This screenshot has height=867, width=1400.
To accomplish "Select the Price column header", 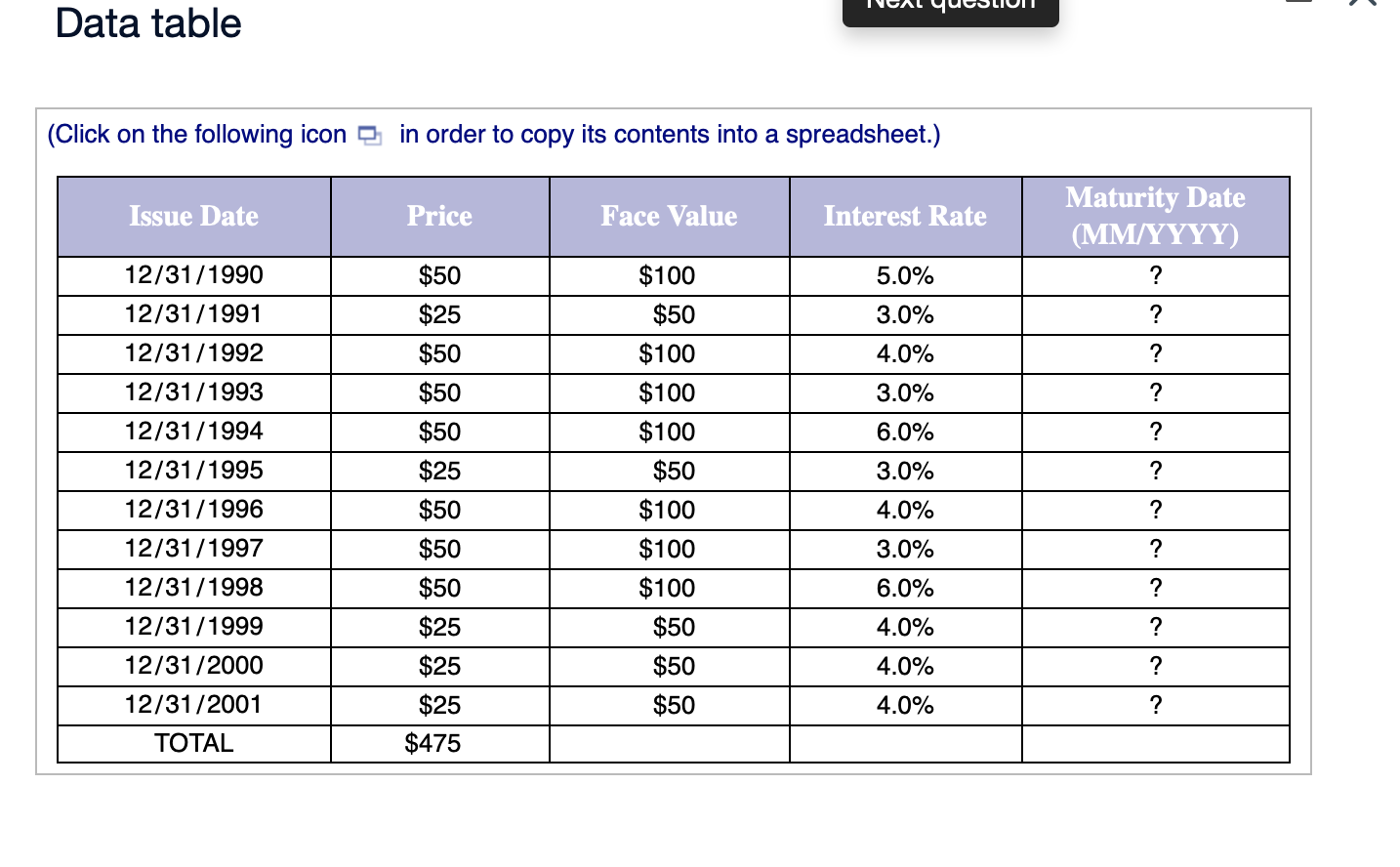I will point(439,216).
